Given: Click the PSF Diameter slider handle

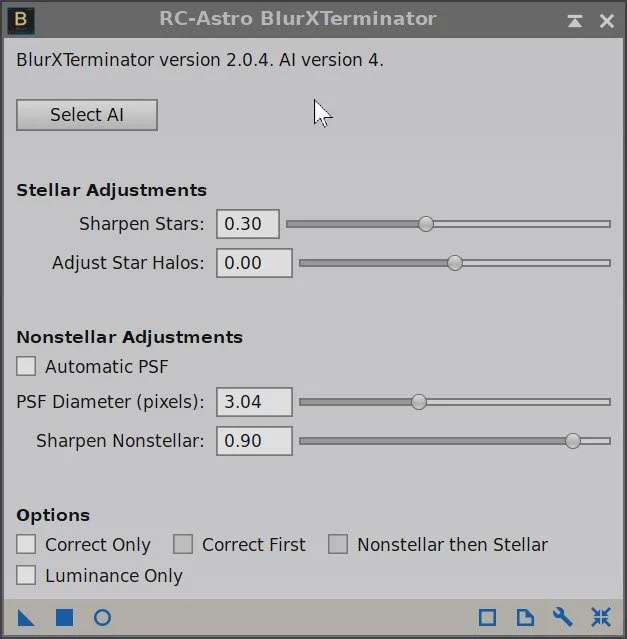Looking at the screenshot, I should 418,402.
